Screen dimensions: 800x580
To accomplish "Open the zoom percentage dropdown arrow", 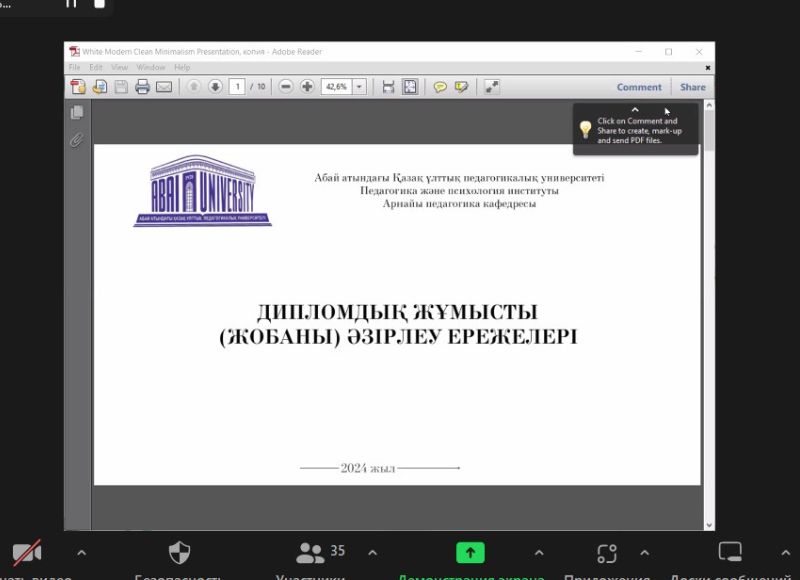I will click(x=359, y=87).
